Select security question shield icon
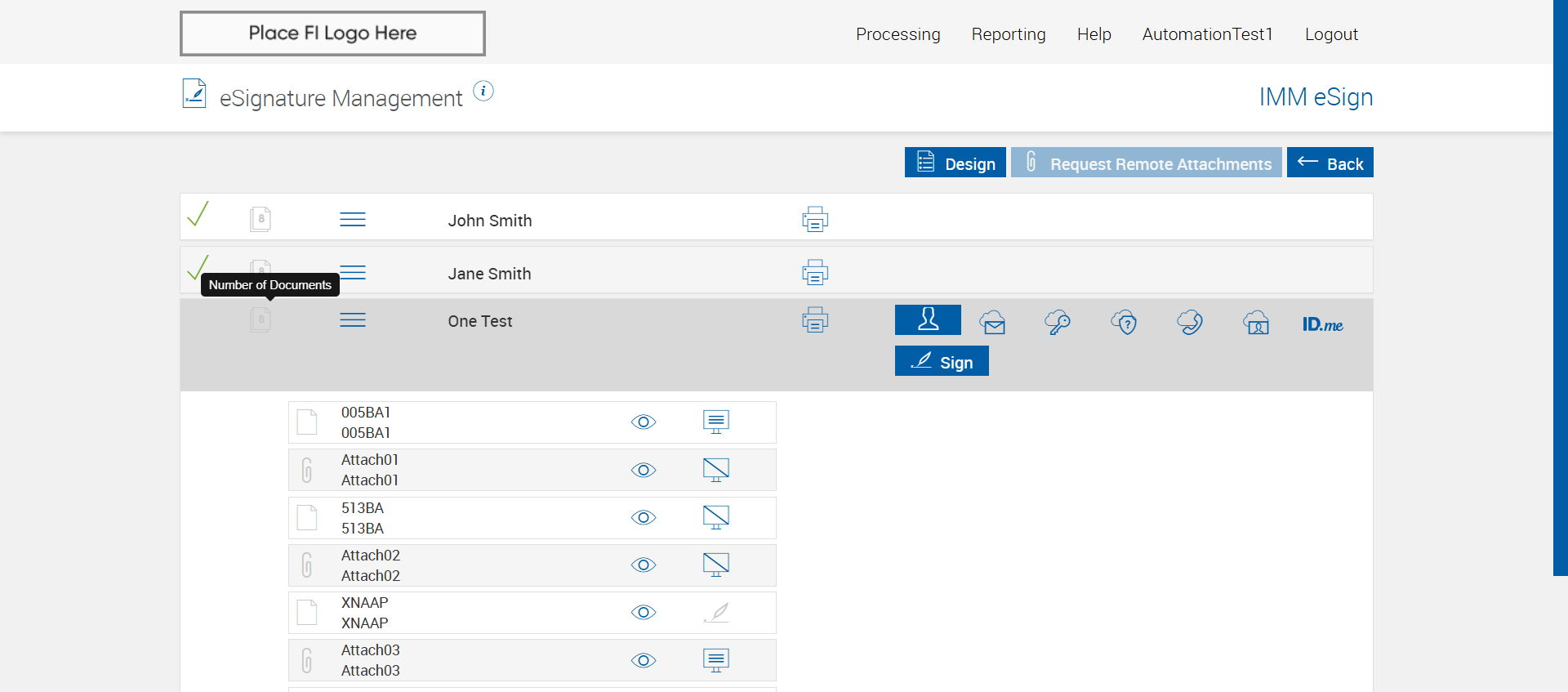1568x692 pixels. click(x=1125, y=323)
